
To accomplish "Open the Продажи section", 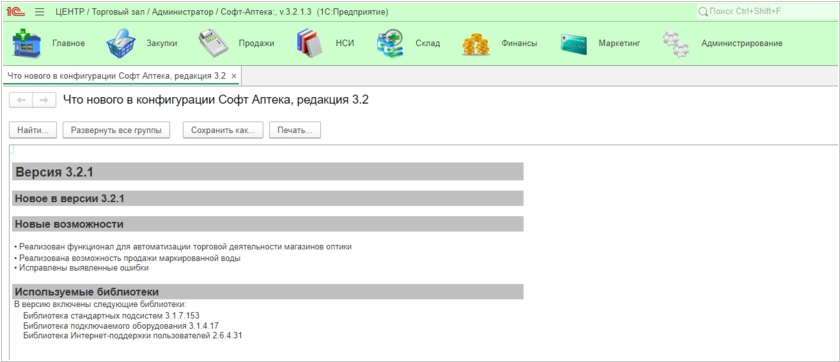I will pos(257,43).
